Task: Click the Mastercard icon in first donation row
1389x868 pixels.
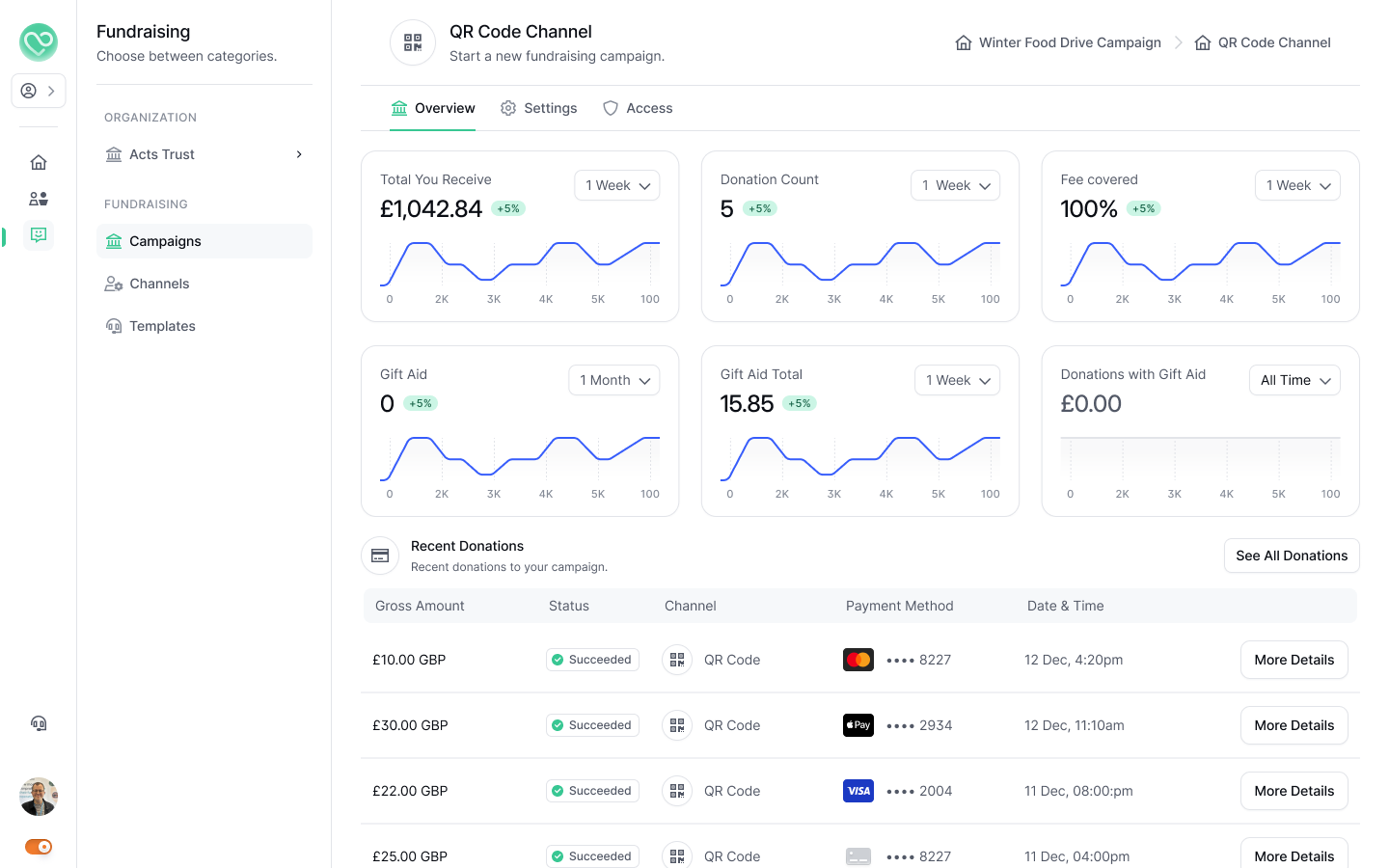Action: coord(858,660)
